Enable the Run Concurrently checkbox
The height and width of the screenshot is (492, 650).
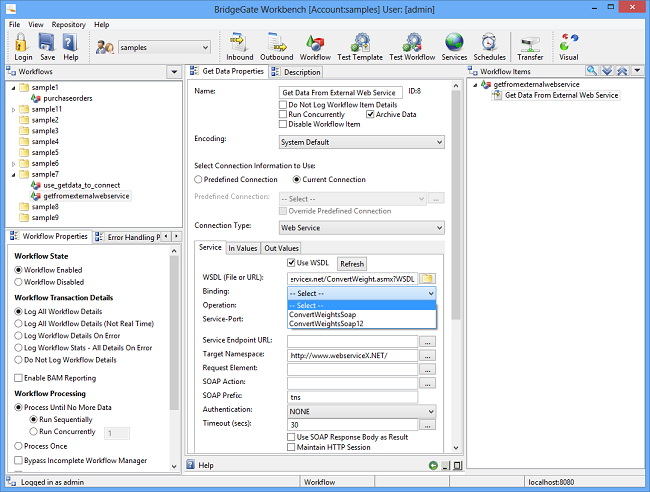click(x=284, y=114)
